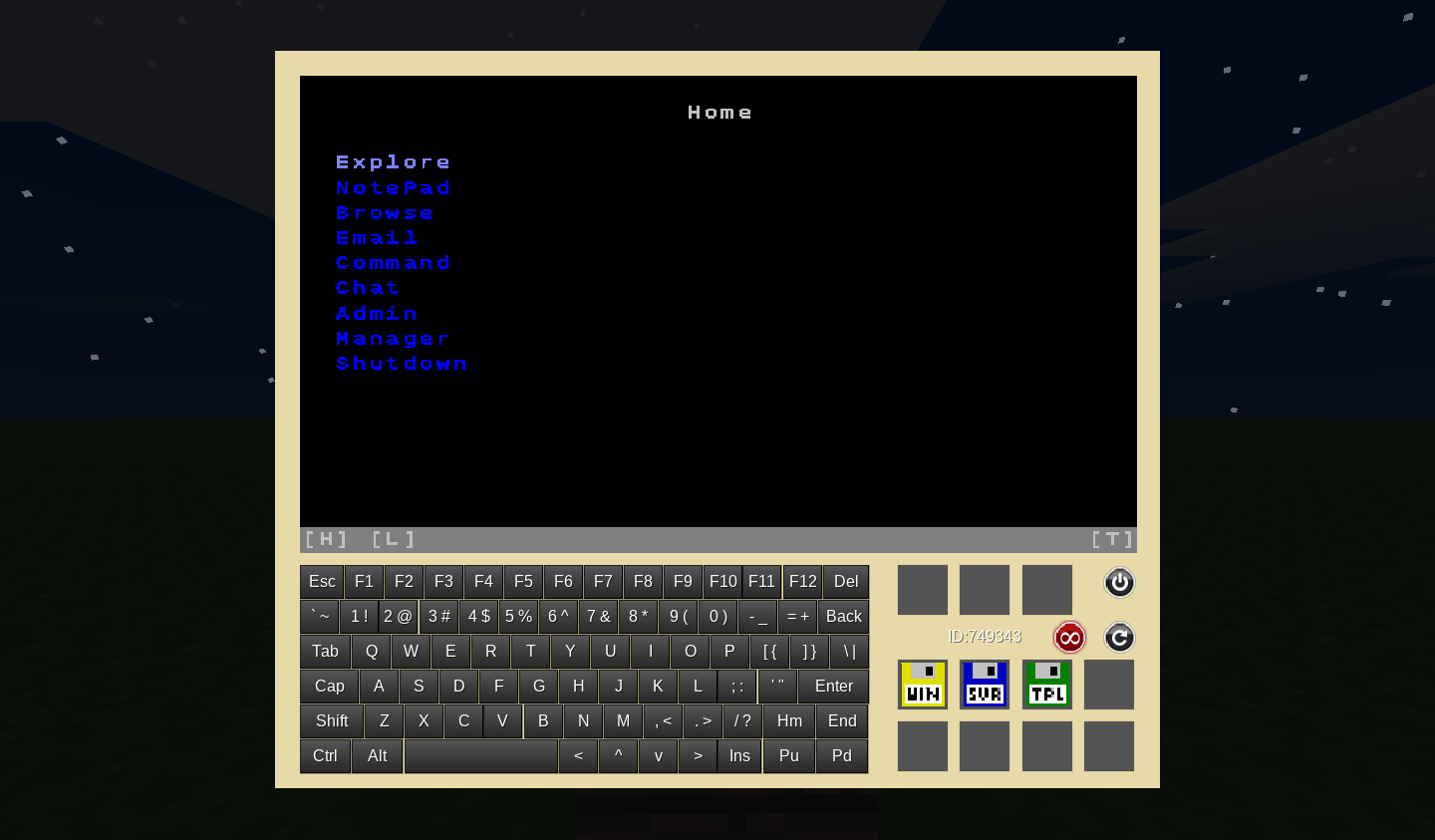Open the Explore menu entry
Viewport: 1435px width, 840px height.
tap(393, 162)
